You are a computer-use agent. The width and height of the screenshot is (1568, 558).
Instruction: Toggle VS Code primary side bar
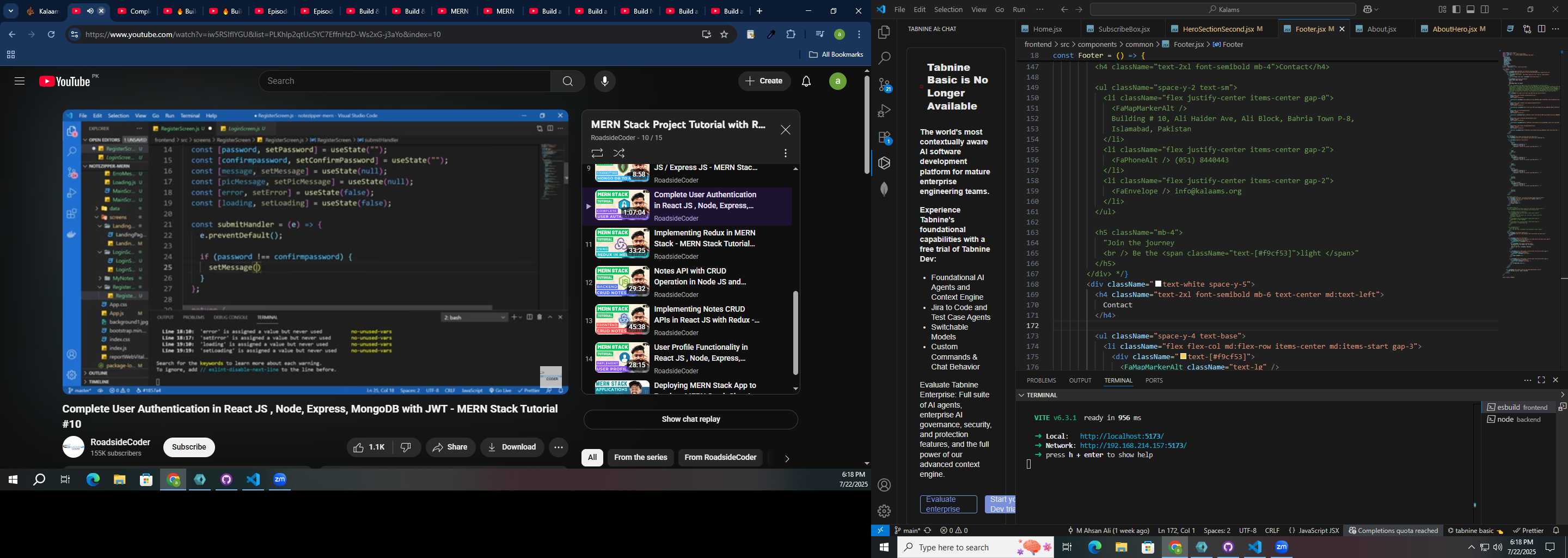[x=1456, y=10]
